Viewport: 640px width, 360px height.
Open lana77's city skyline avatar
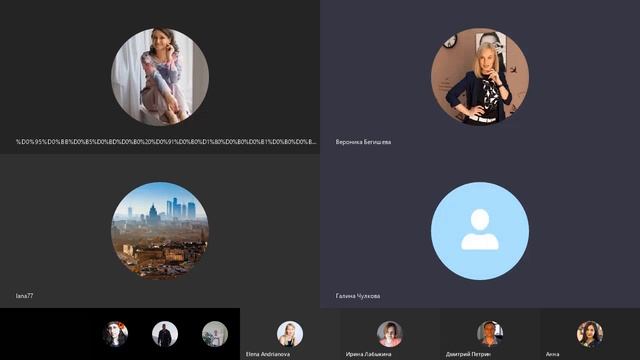[160, 231]
